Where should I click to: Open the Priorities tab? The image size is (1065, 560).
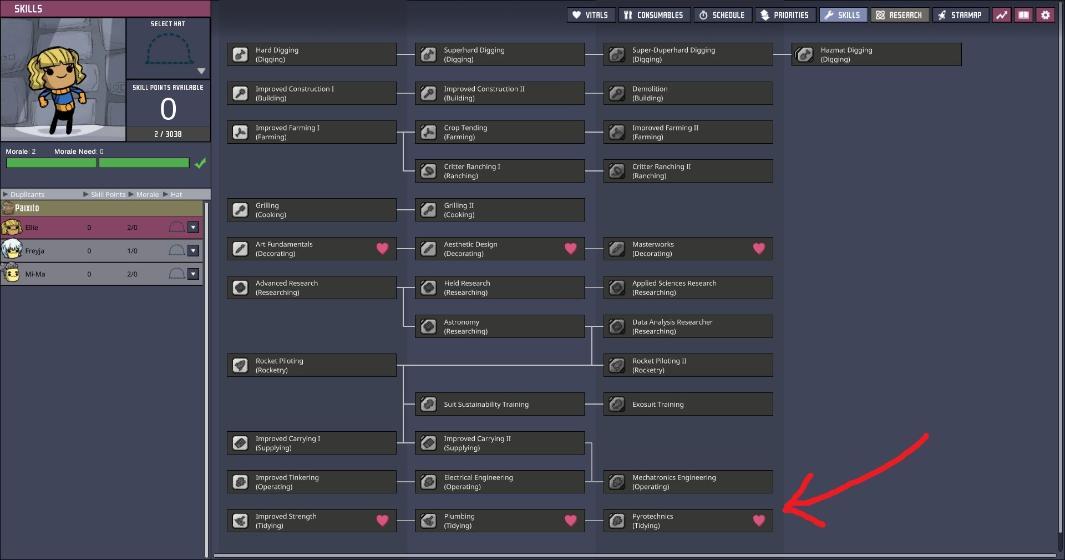click(x=784, y=15)
